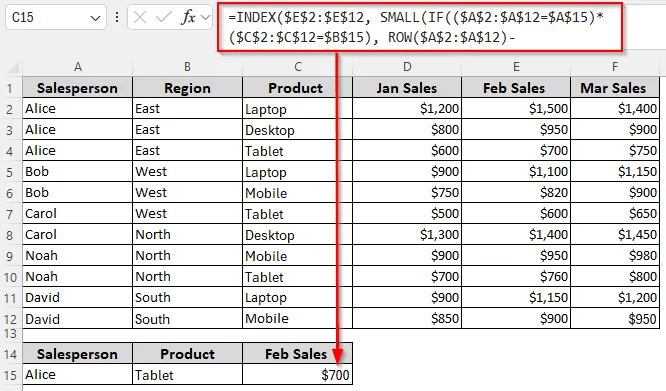This screenshot has width=666, height=391.
Task: Select the Desktop cell in row 3
Action: (297, 129)
